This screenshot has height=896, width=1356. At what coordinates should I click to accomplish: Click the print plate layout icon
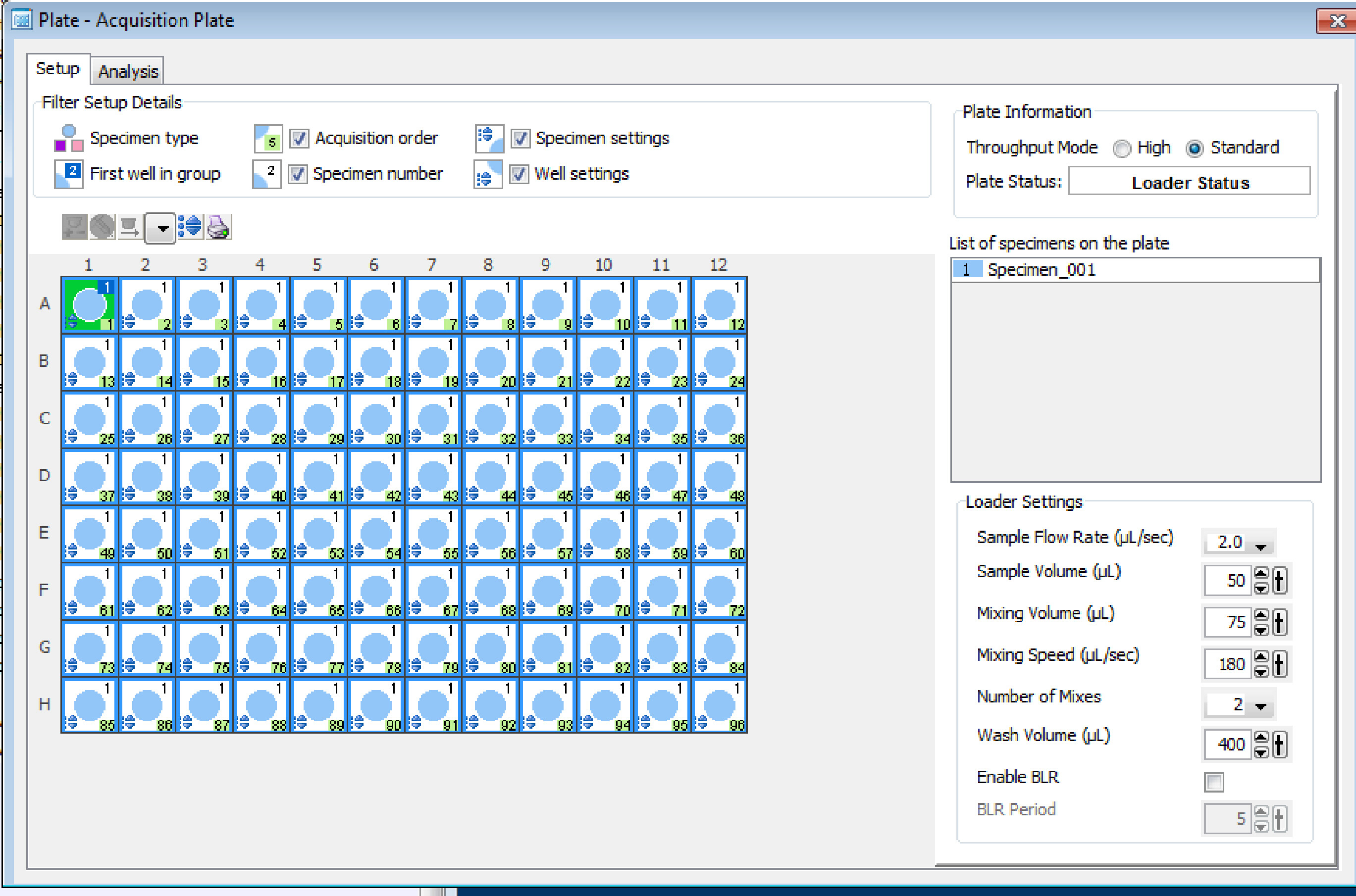coord(218,227)
